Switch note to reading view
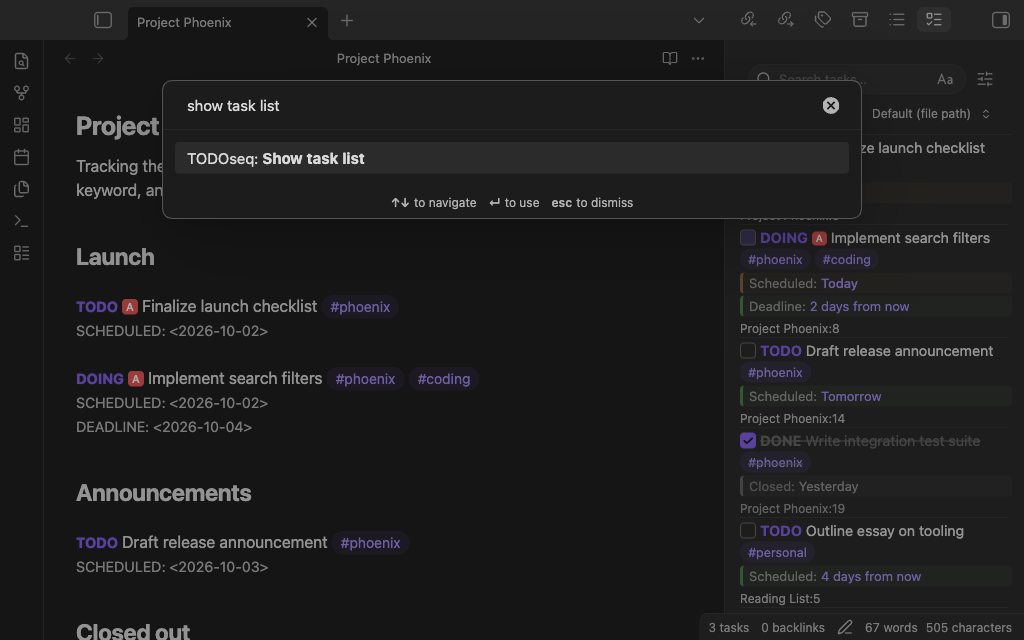Image resolution: width=1024 pixels, height=640 pixels. tap(669, 58)
